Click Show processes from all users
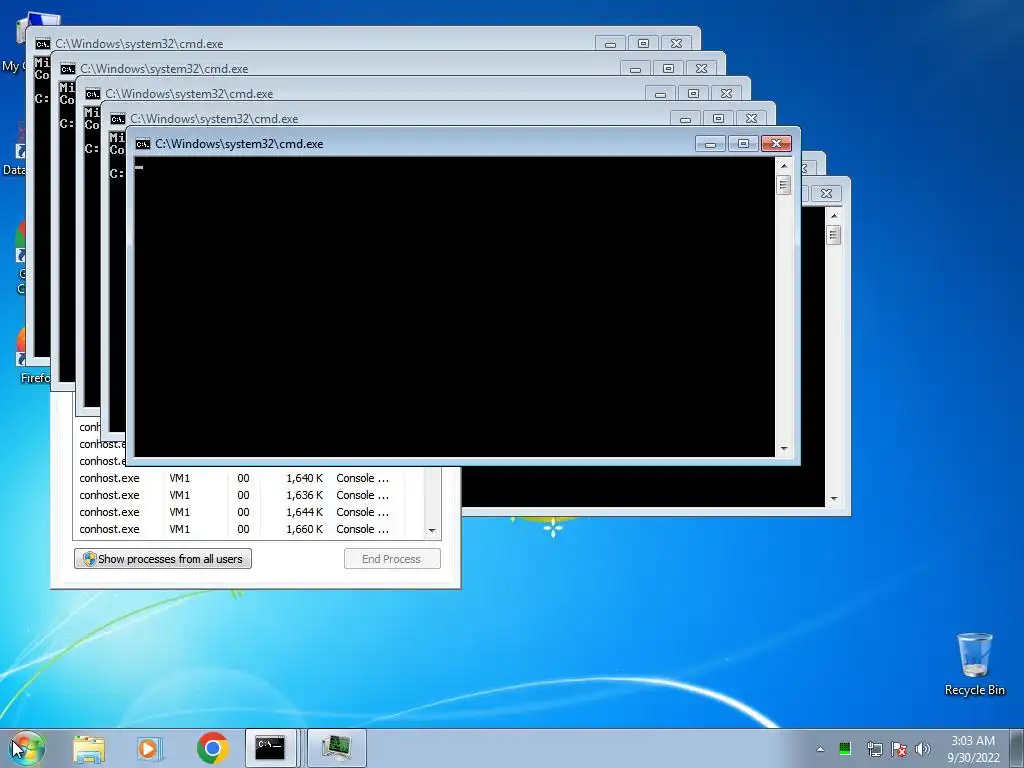Screen dimensions: 1024x768 [x=163, y=559]
